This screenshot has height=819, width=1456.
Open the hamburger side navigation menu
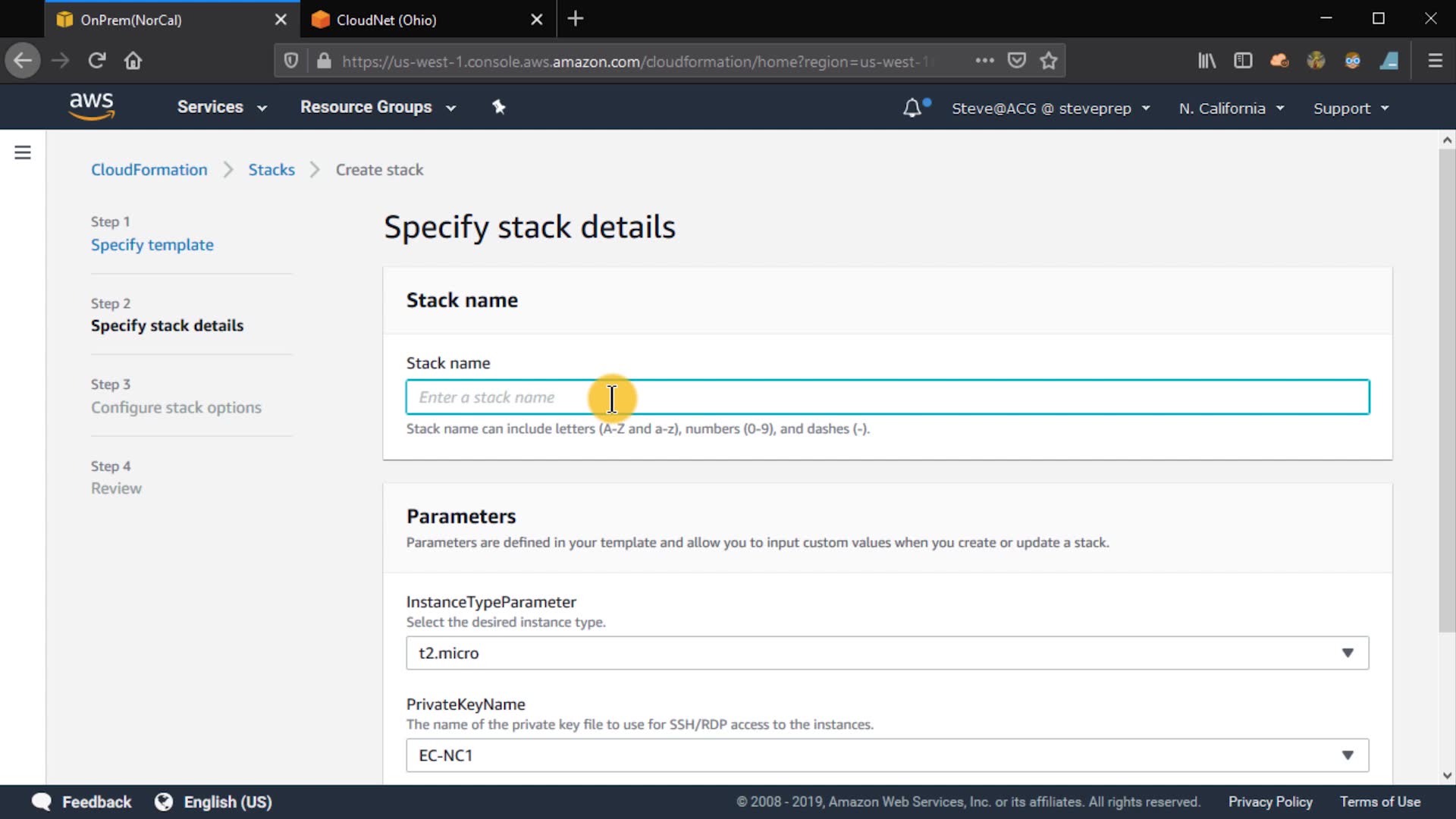[x=23, y=153]
